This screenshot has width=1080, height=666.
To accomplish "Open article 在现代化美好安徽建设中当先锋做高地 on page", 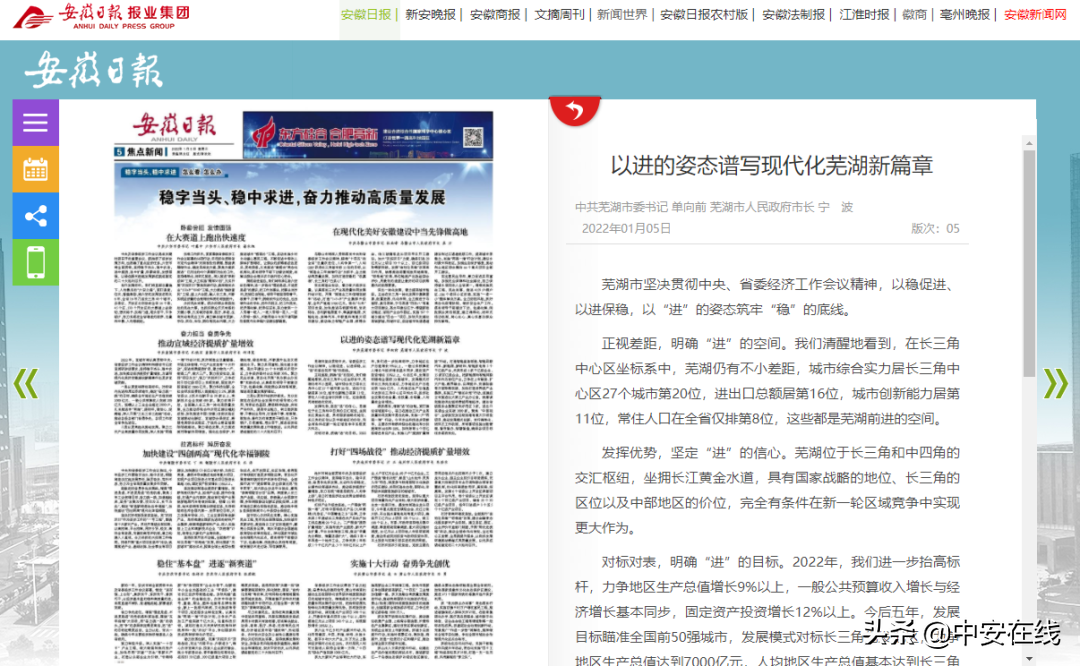I will [x=400, y=232].
